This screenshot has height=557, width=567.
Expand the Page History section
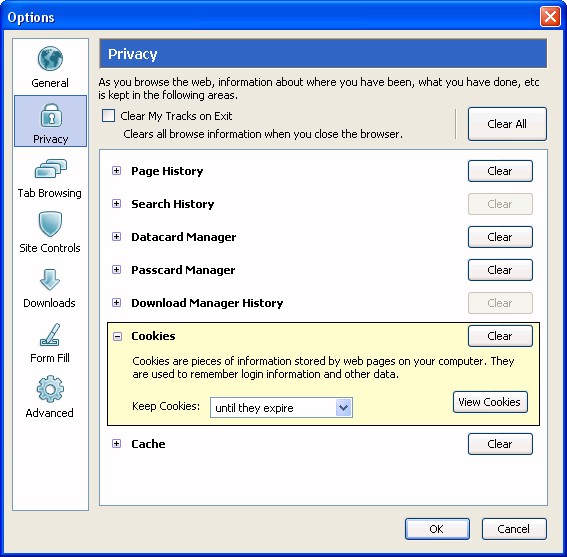click(x=116, y=171)
